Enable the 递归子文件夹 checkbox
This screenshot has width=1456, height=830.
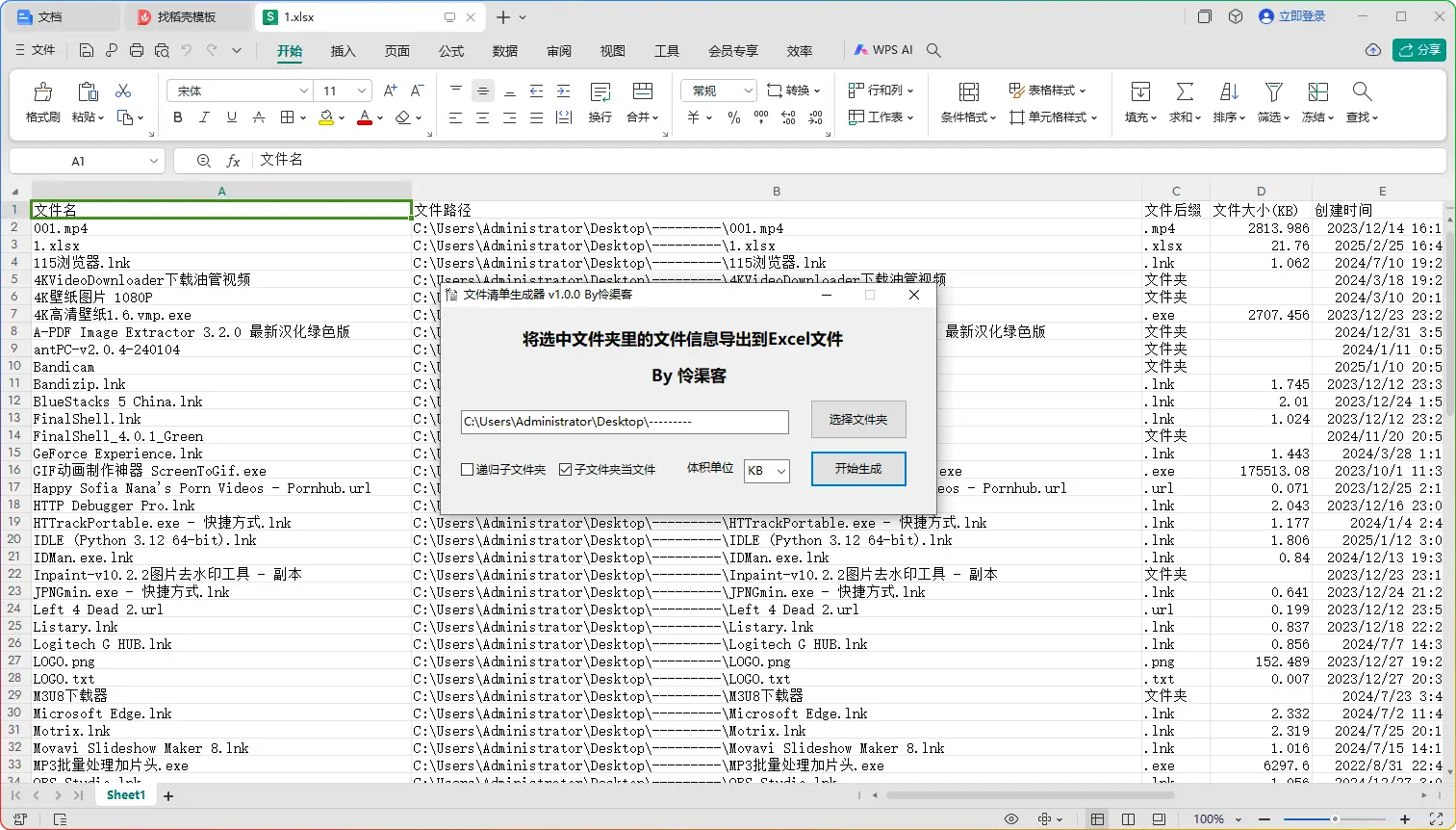pyautogui.click(x=468, y=470)
